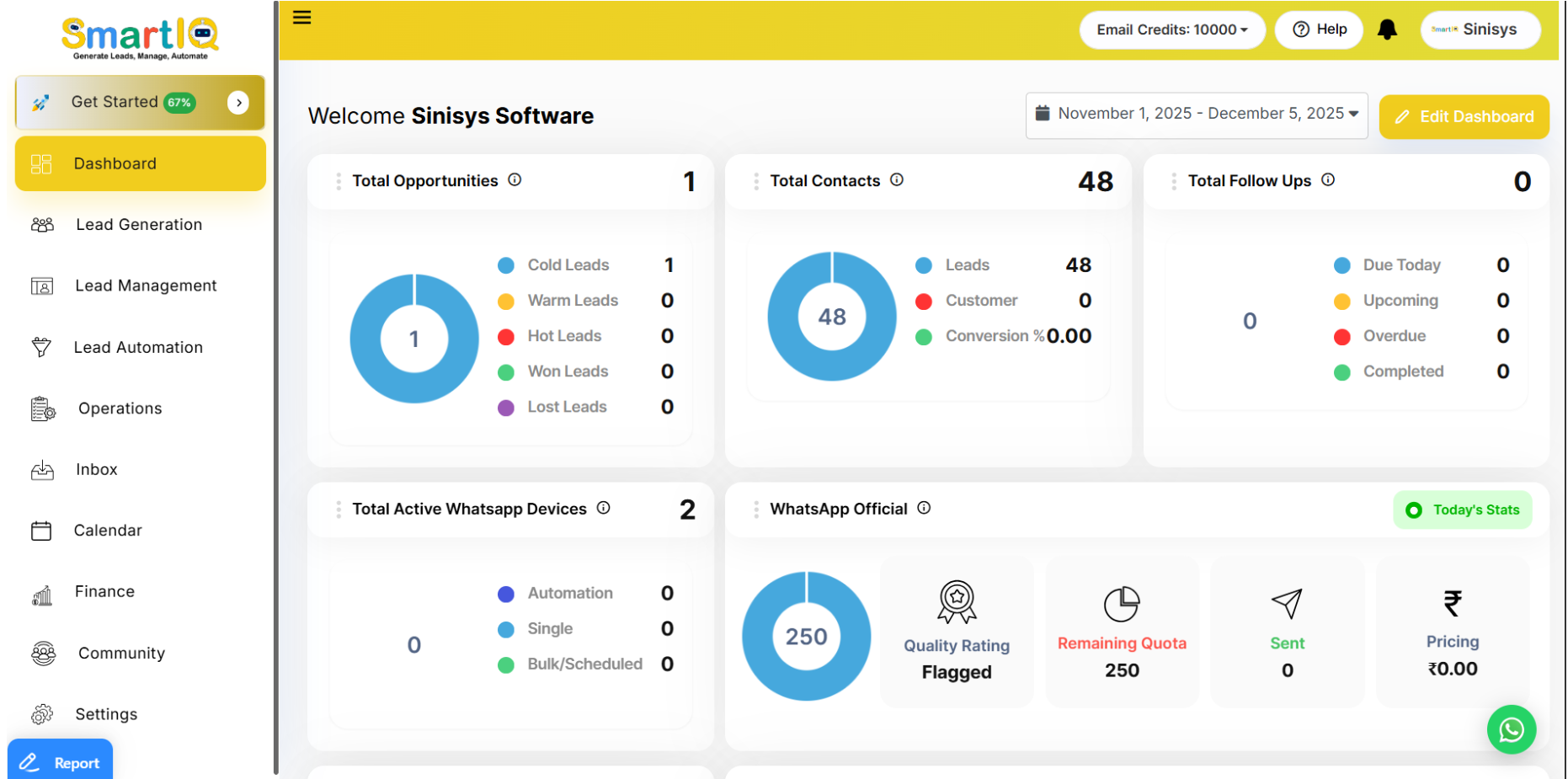Open the date range picker
This screenshot has width=1568, height=779.
(1197, 115)
